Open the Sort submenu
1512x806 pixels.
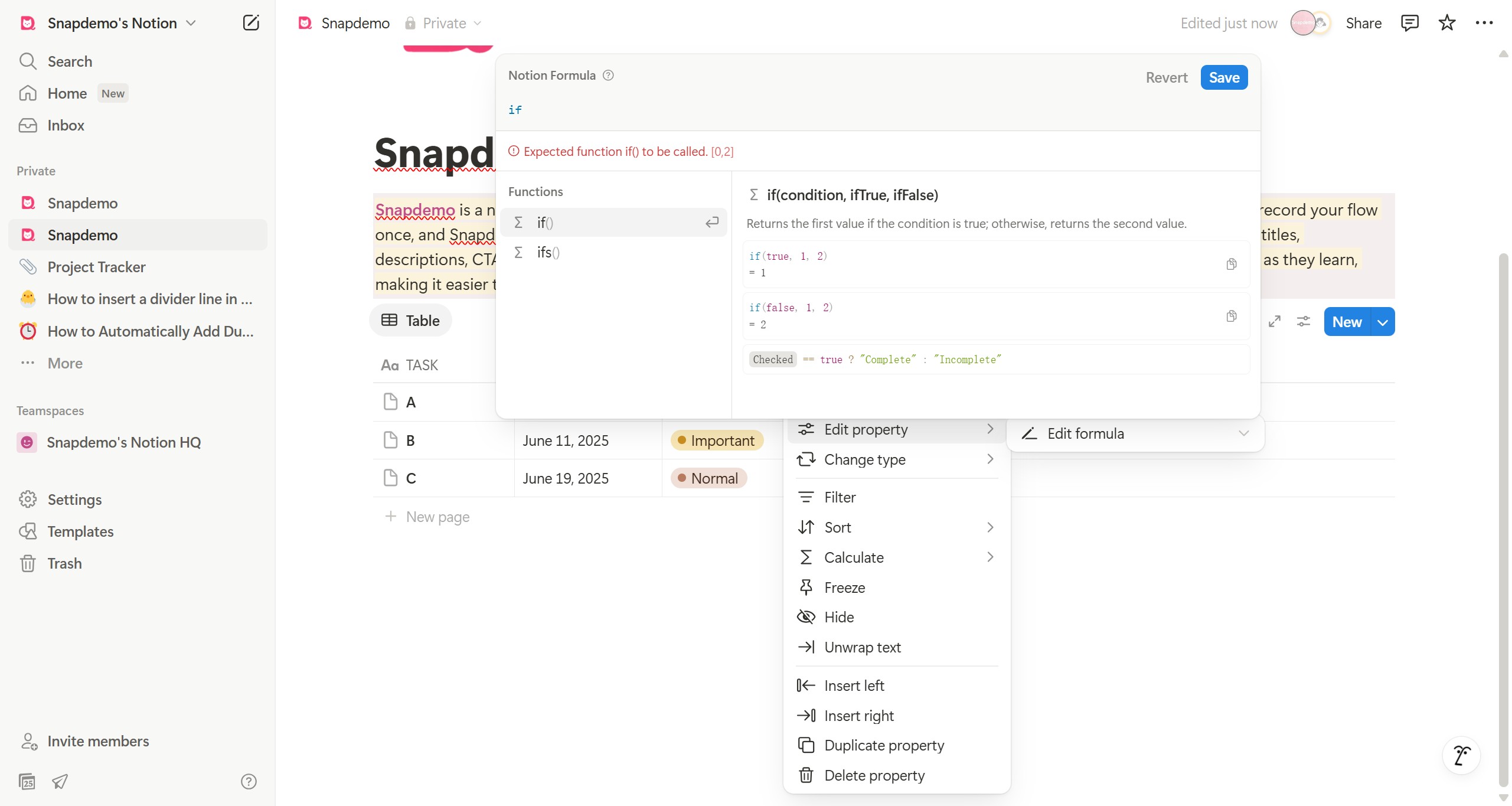(x=896, y=527)
